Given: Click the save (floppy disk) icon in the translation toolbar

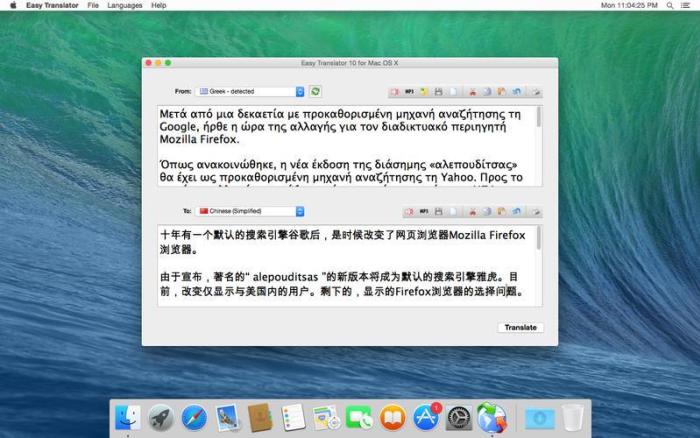Looking at the screenshot, I should (438, 212).
